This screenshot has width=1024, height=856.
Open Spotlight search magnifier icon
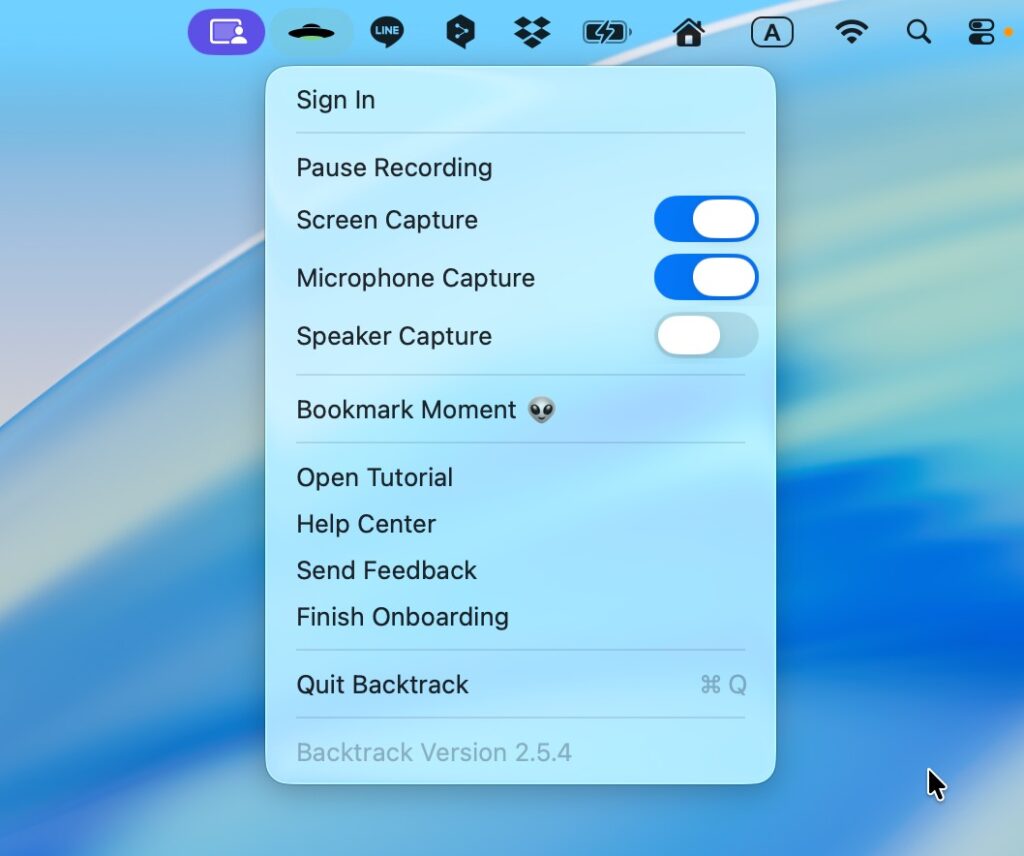point(918,32)
